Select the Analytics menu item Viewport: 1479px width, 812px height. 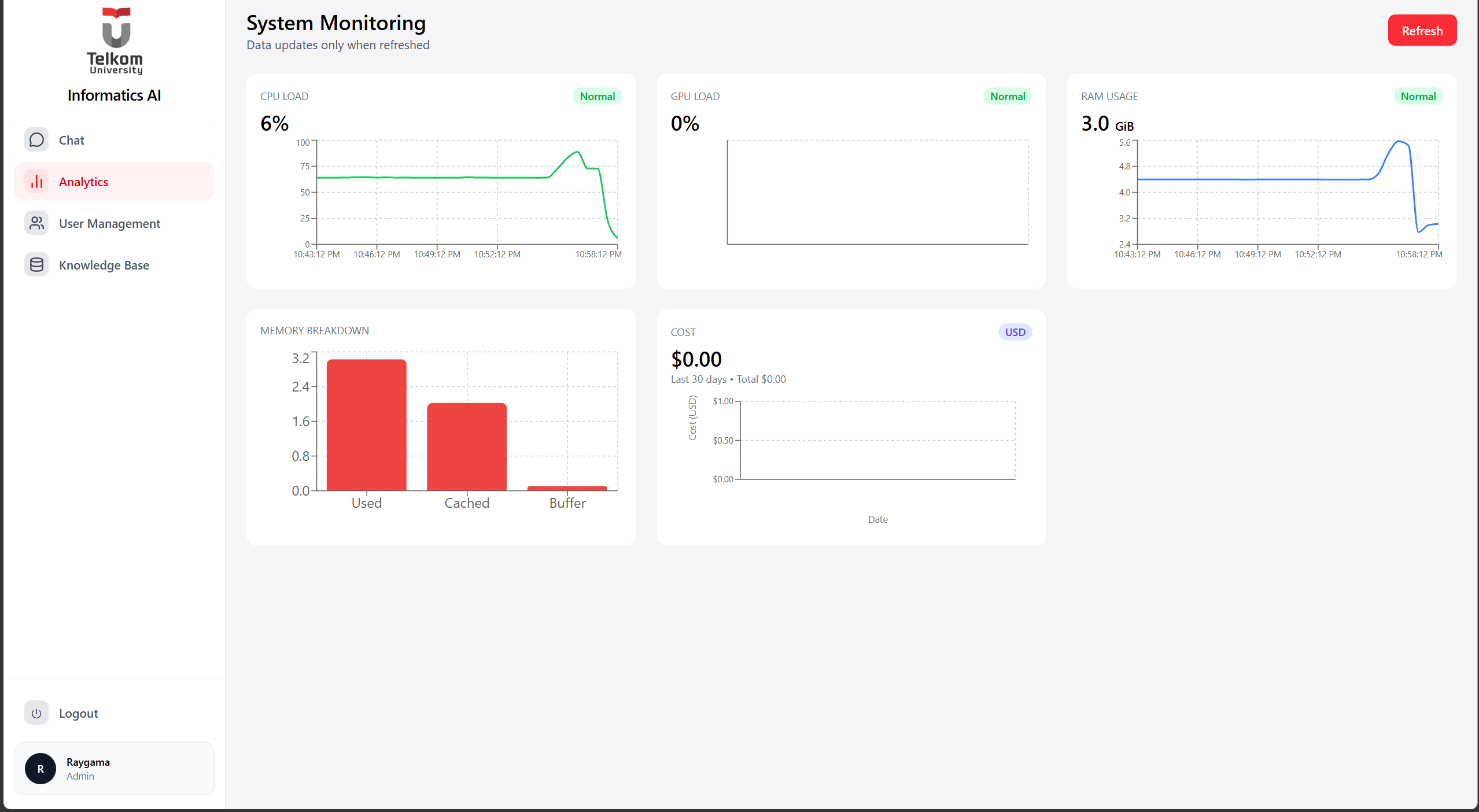[114, 182]
